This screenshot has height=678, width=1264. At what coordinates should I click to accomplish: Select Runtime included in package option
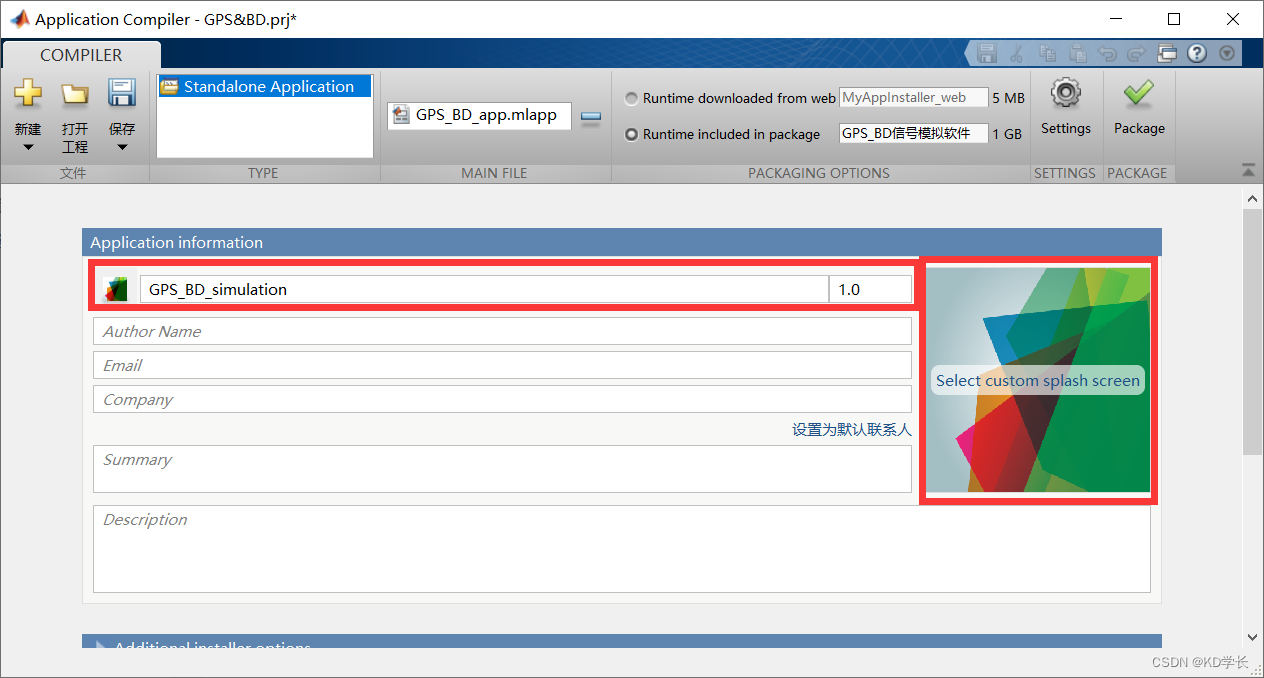click(x=631, y=134)
